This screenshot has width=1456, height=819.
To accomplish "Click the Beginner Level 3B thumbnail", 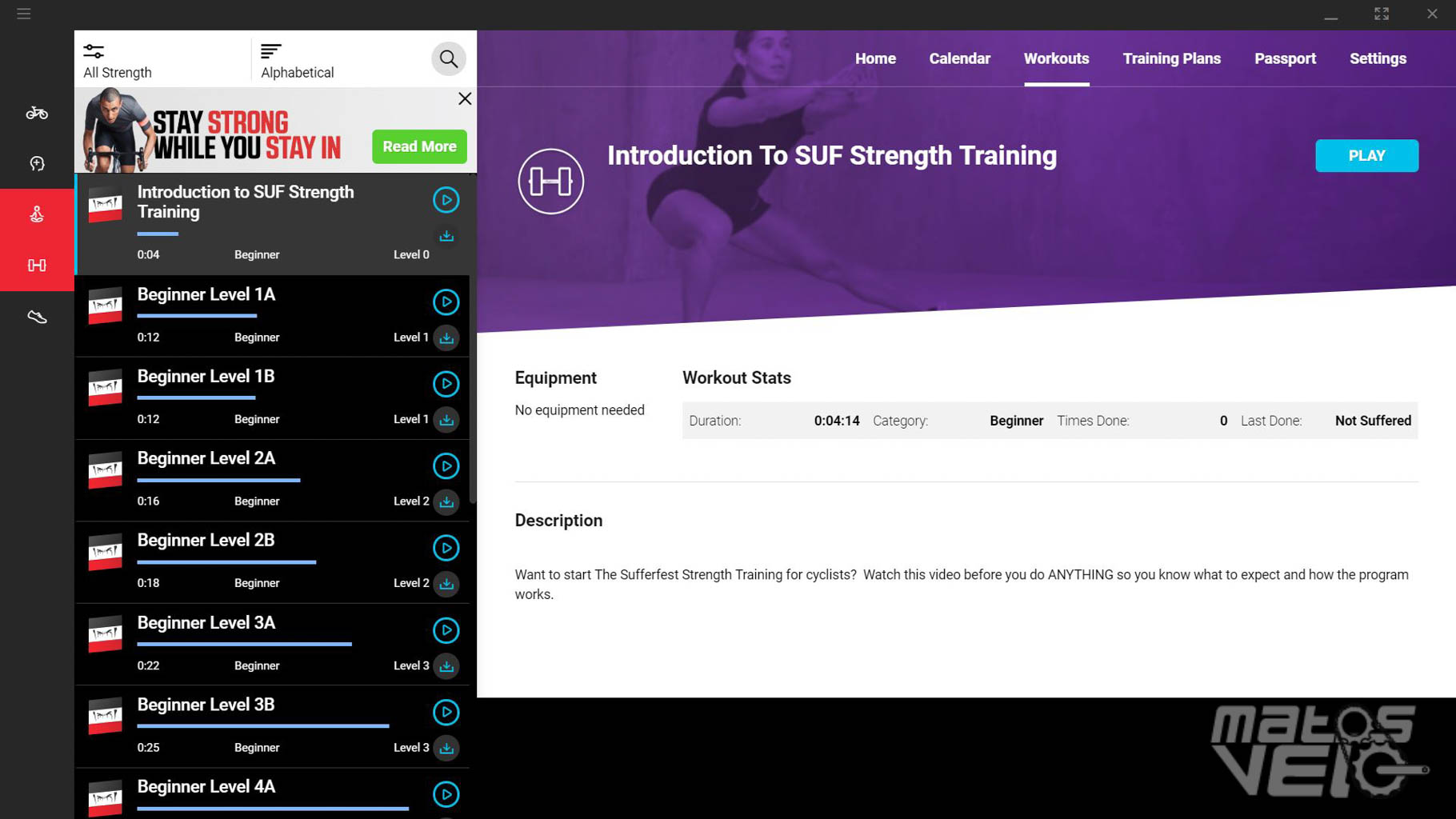I will 105,717.
